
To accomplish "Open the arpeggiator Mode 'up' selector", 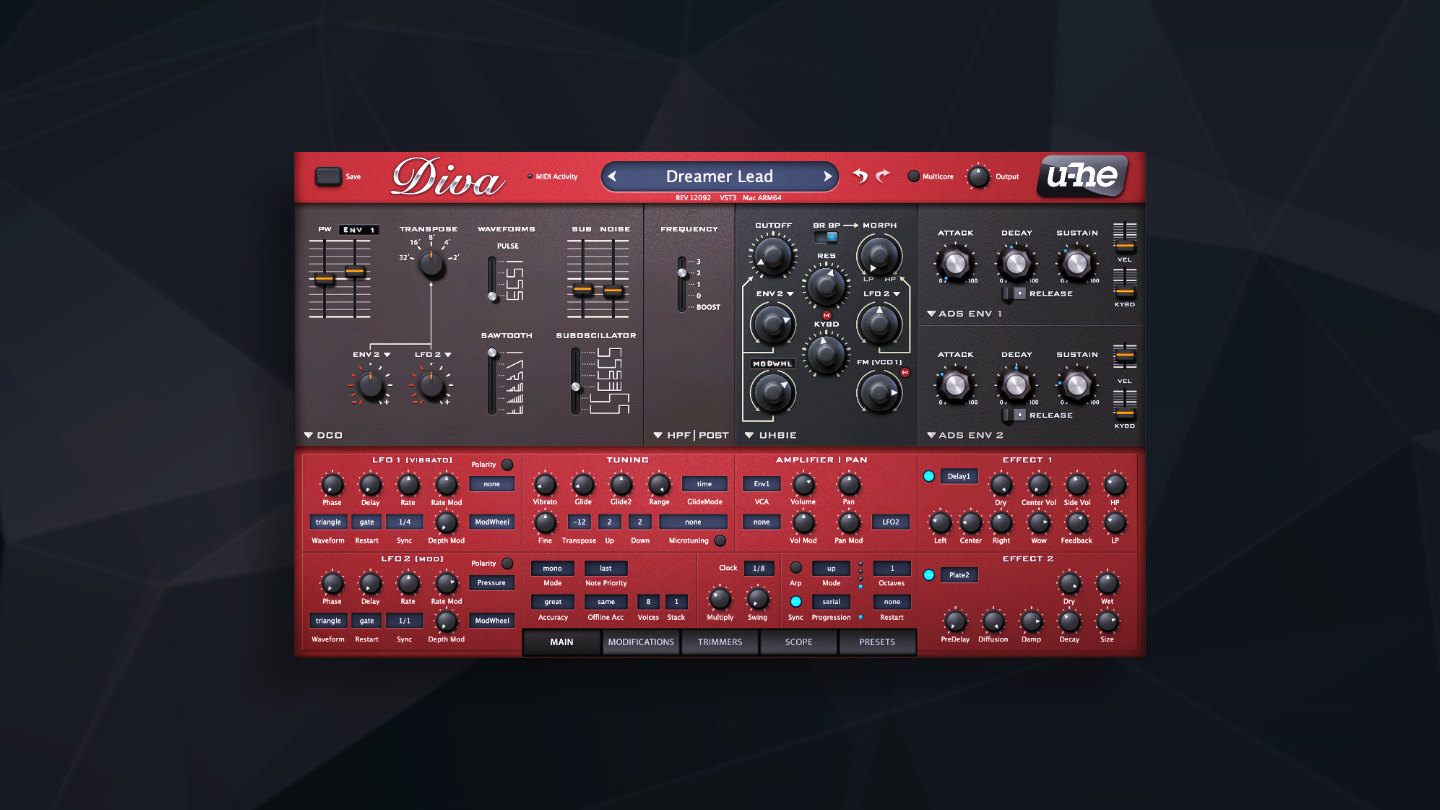I will coord(831,568).
